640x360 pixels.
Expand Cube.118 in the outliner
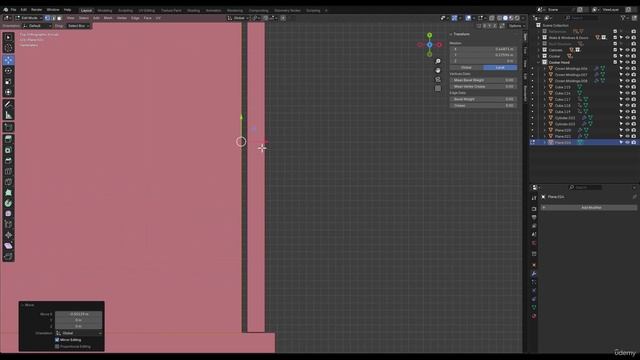pos(544,106)
